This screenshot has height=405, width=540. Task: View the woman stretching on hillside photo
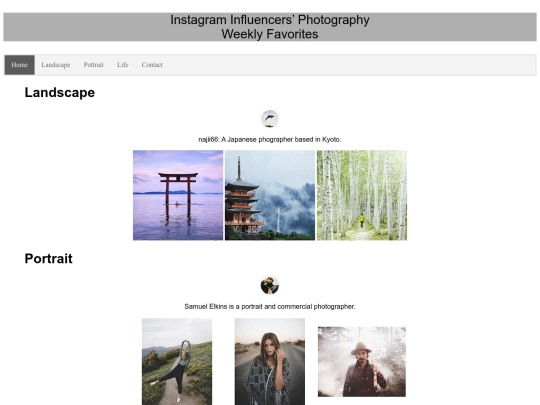(177, 362)
